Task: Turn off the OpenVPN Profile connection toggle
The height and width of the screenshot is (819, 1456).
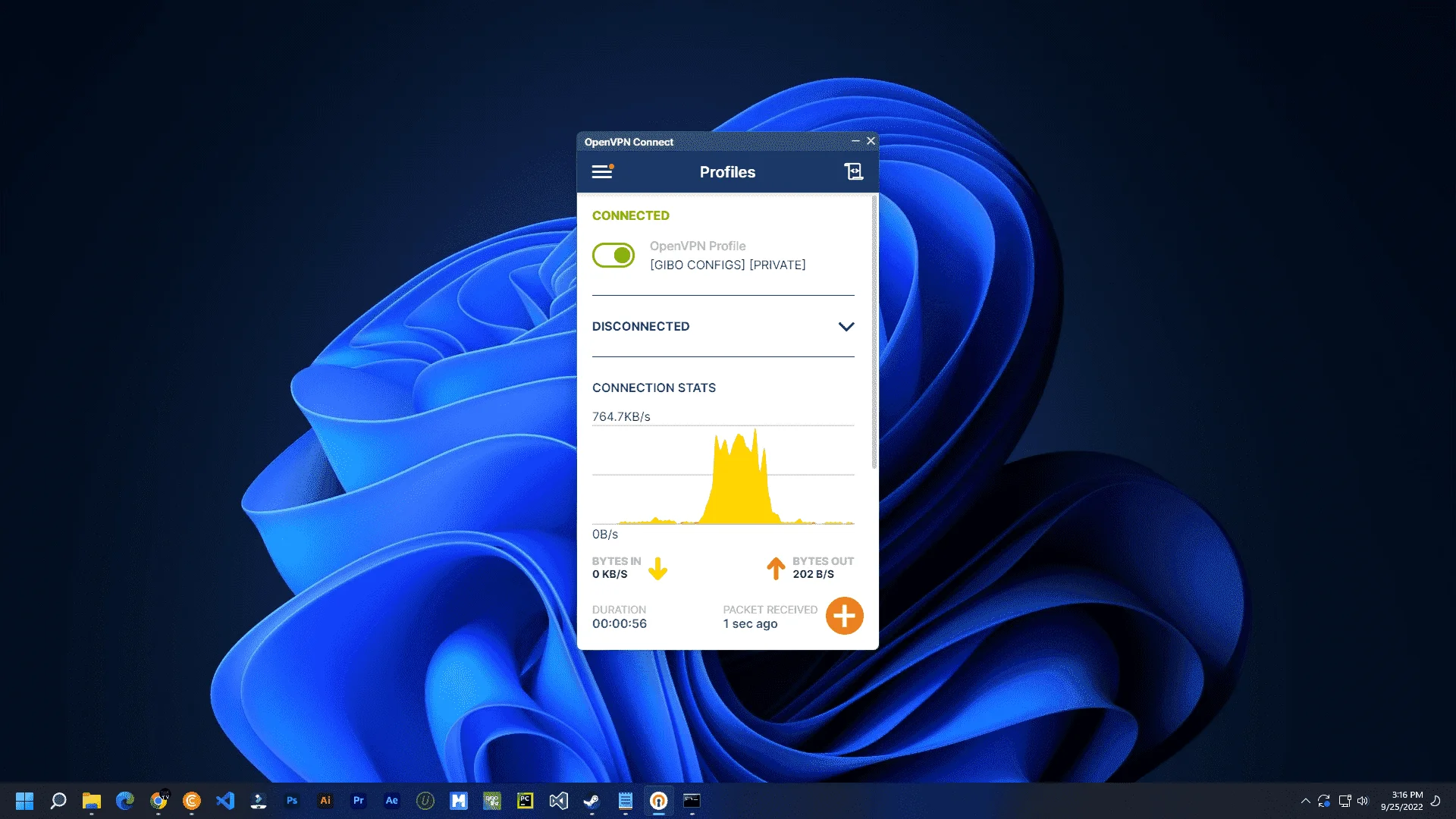Action: pyautogui.click(x=613, y=256)
